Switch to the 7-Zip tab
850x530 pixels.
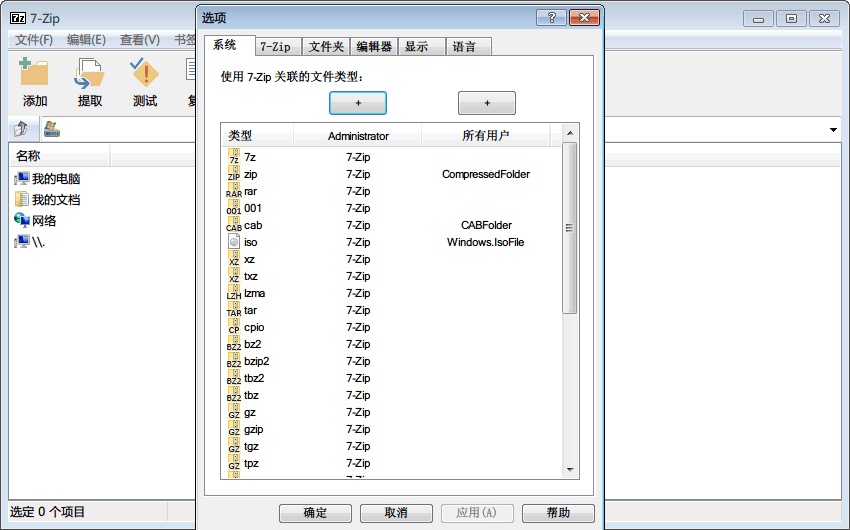click(275, 46)
